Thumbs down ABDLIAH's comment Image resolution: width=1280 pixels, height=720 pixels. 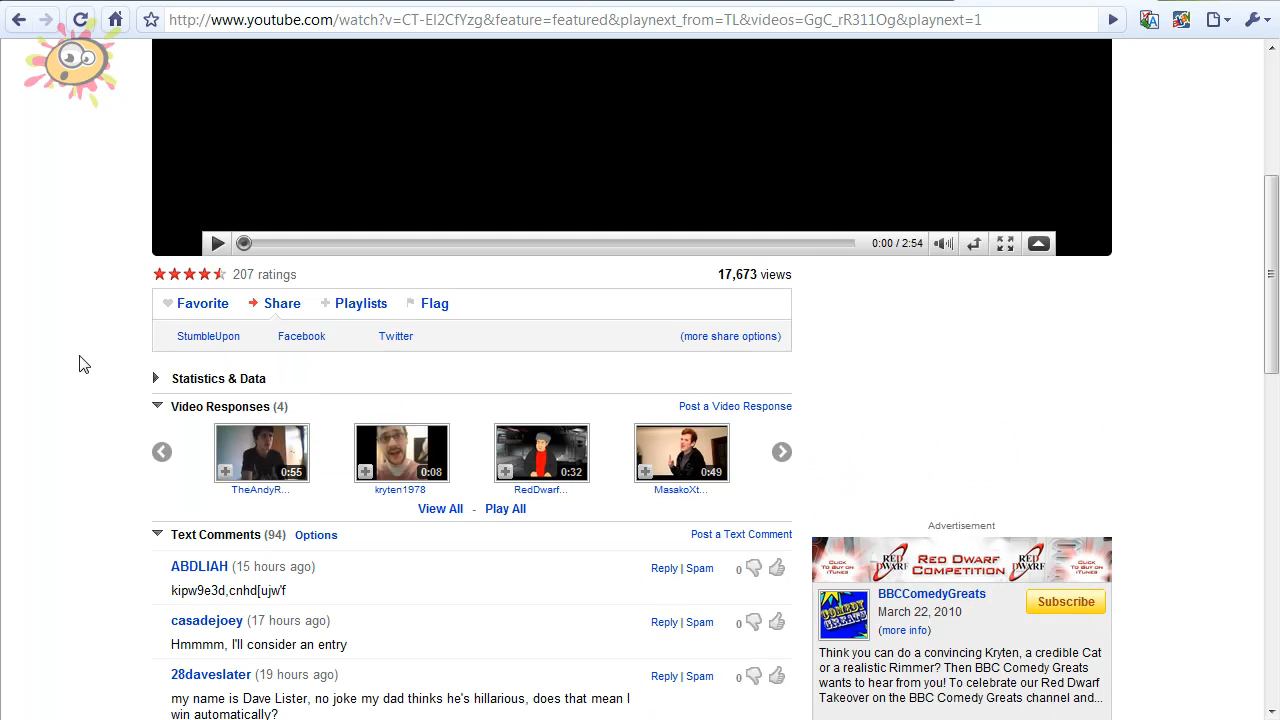point(754,568)
